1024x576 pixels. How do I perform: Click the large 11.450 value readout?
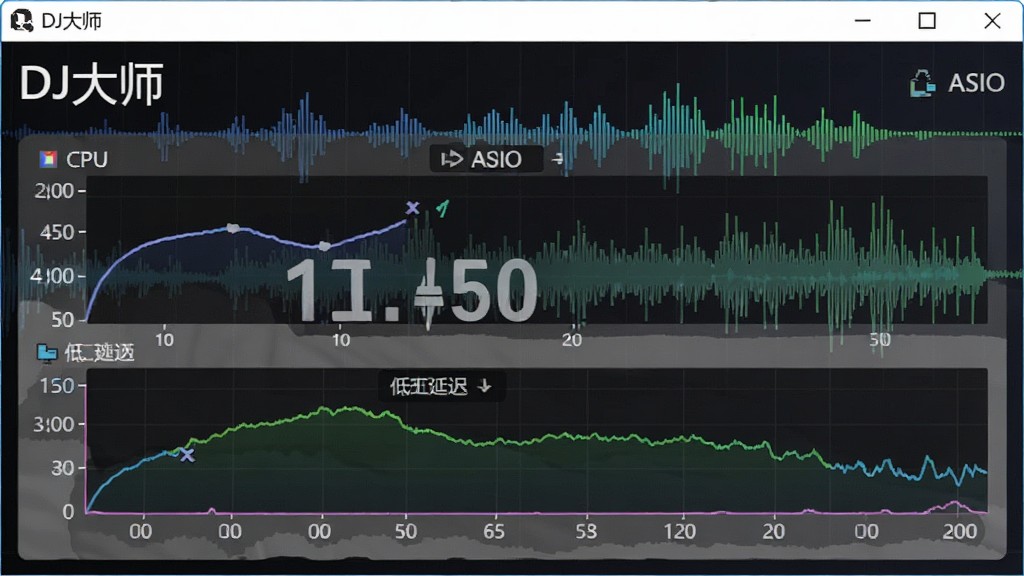[x=411, y=290]
